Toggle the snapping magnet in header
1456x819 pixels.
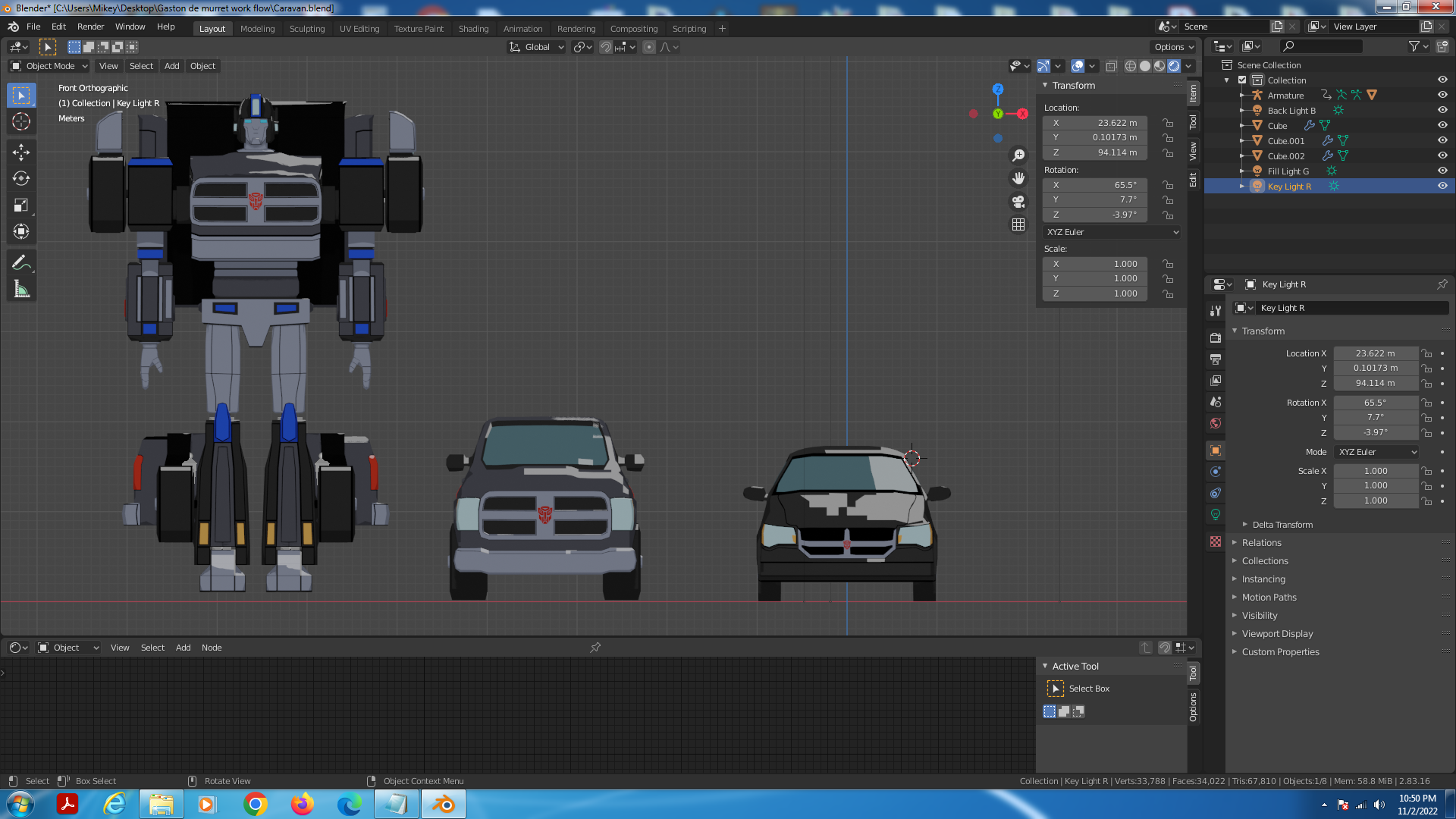pos(606,47)
